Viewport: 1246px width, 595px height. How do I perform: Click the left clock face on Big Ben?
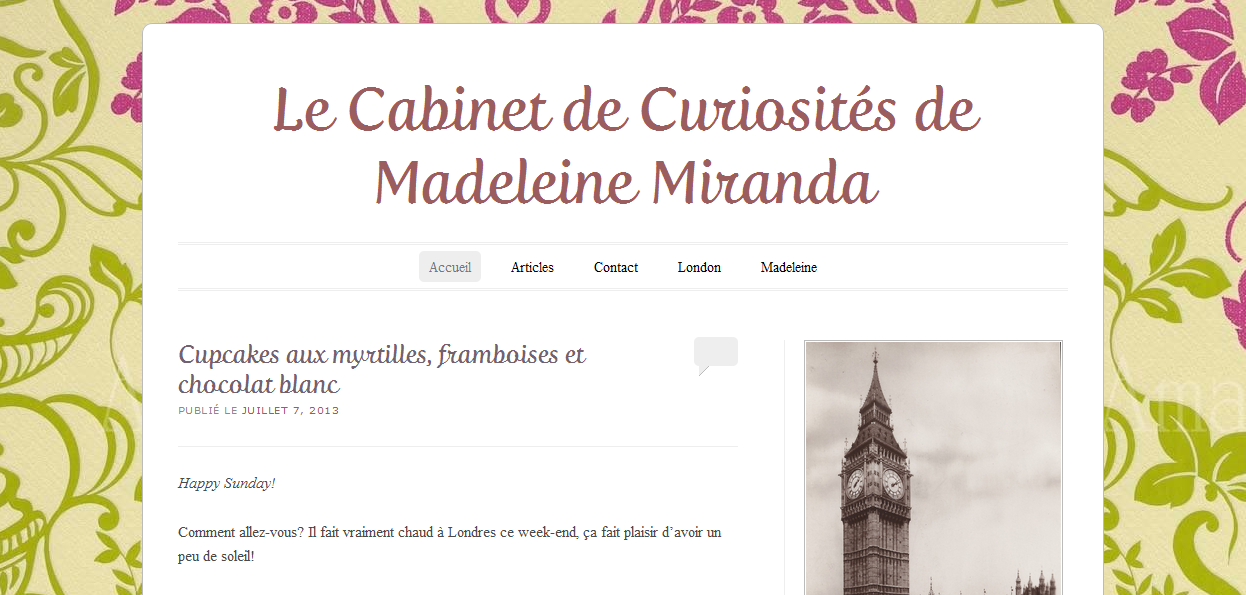coord(855,484)
